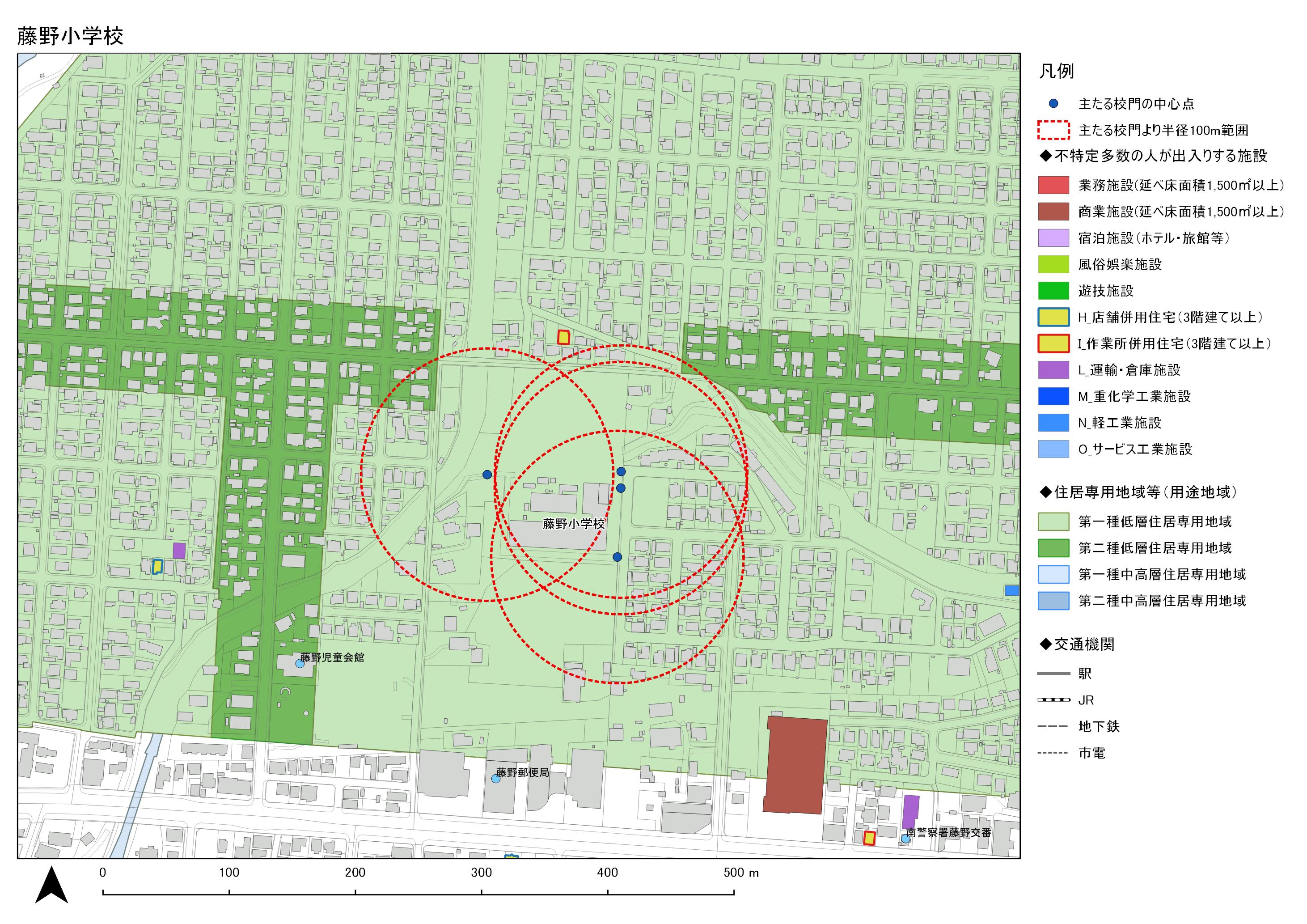Click the 500 m scale bar label
Viewport: 1307px width, 924px height.
(x=740, y=872)
